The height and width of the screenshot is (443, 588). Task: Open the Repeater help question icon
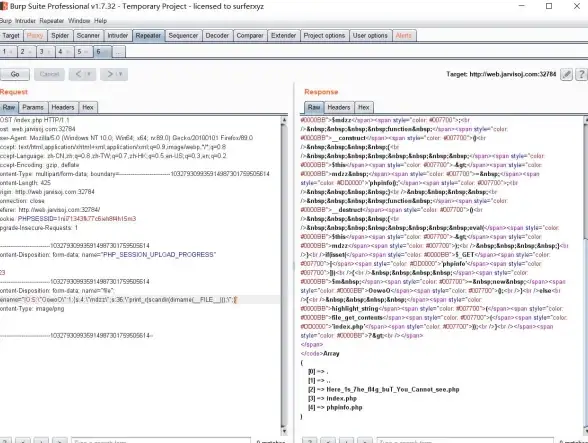581,74
